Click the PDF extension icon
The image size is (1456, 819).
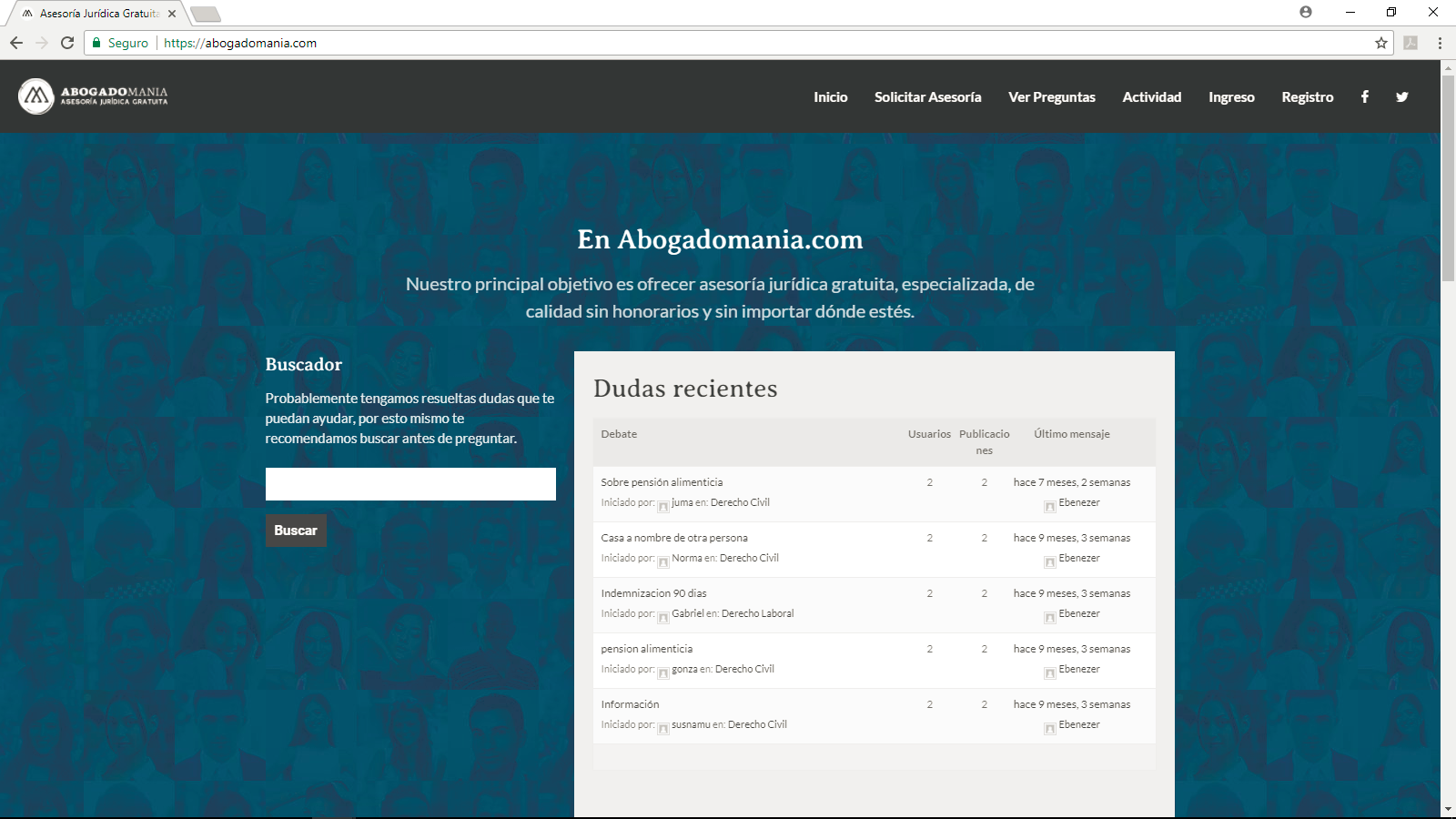1410,43
